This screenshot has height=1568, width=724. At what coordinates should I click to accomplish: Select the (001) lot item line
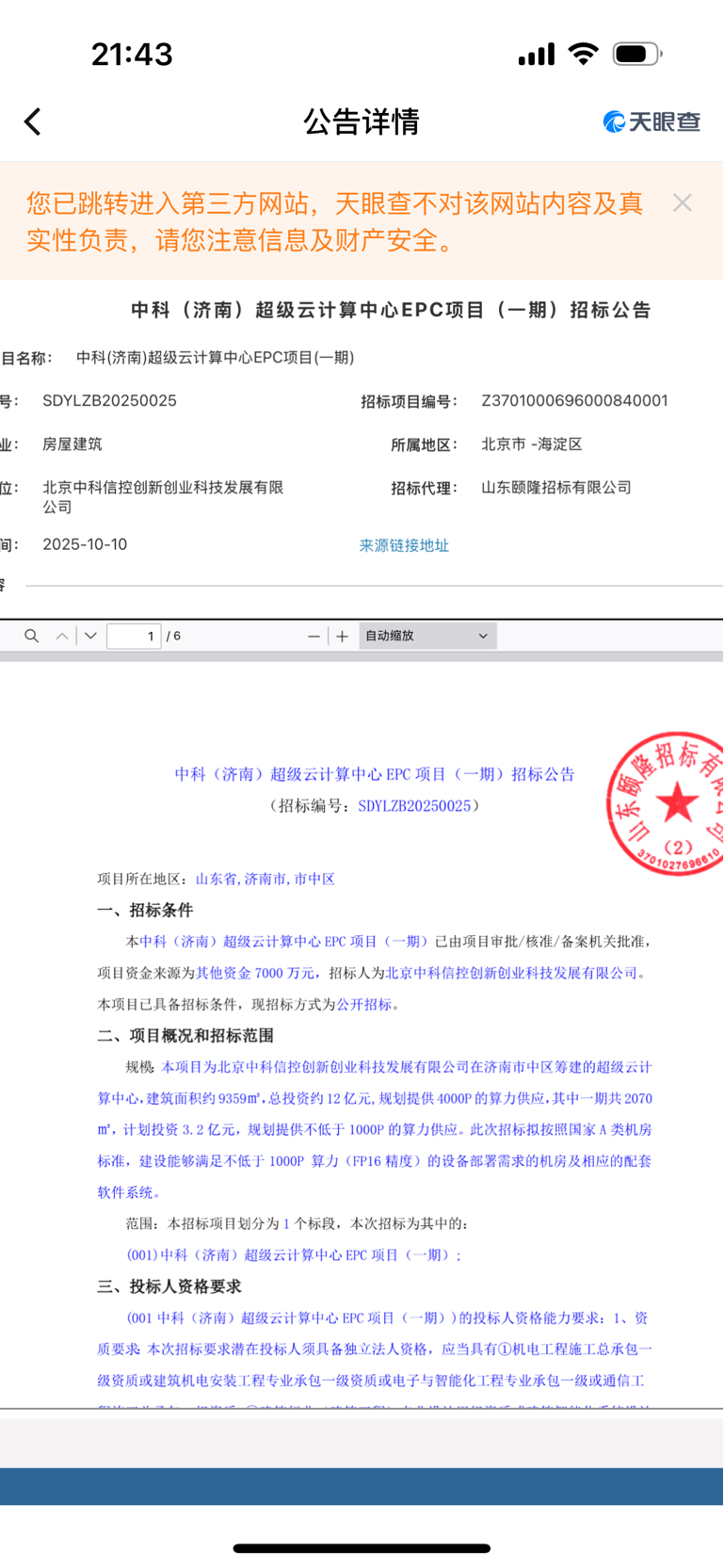[x=295, y=1255]
